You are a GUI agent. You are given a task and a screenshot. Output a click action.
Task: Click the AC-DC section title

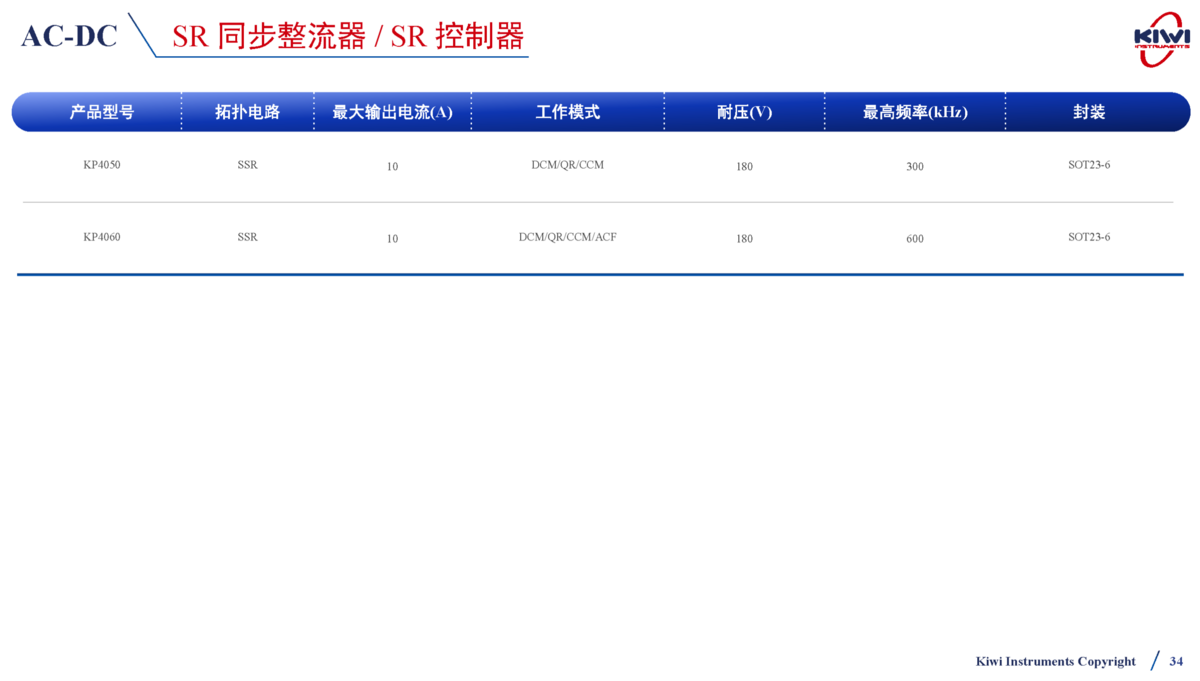point(70,36)
